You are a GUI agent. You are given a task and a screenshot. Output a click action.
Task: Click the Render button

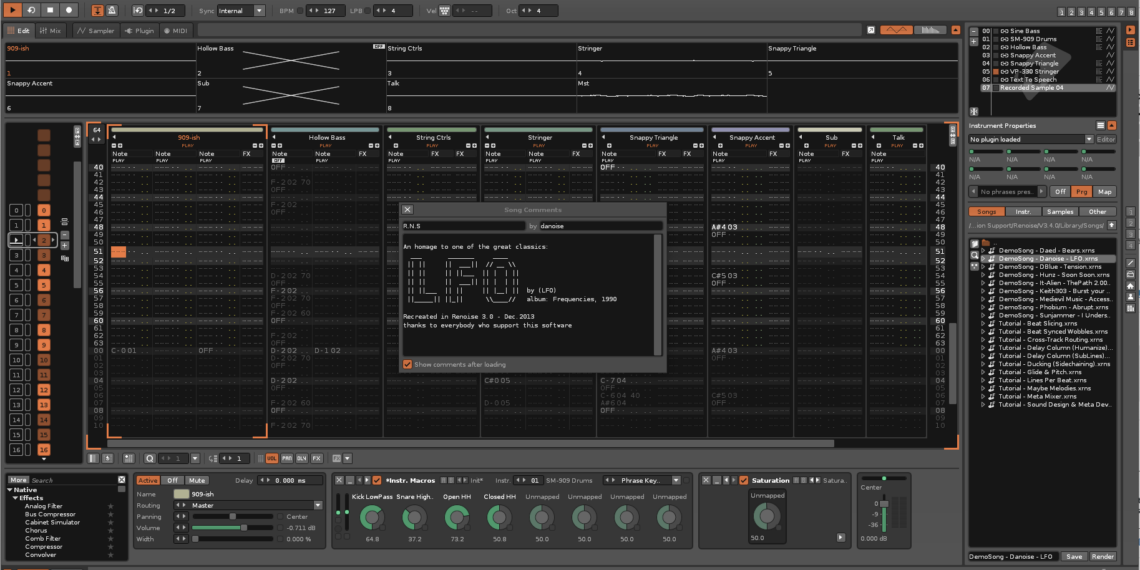(1103, 556)
